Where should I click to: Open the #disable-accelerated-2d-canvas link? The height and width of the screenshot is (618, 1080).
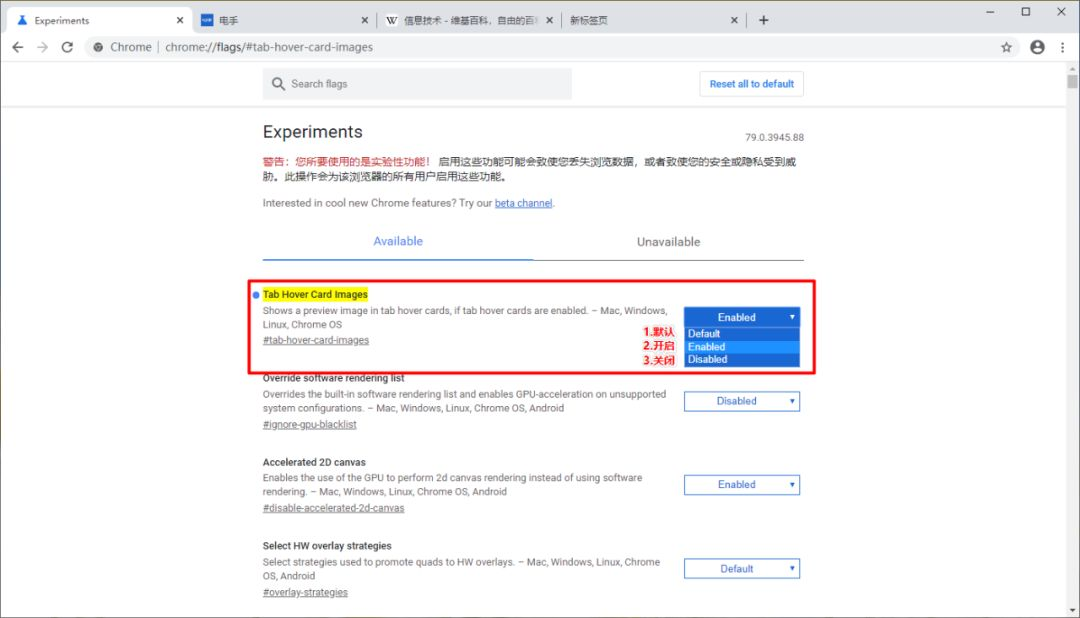[333, 508]
